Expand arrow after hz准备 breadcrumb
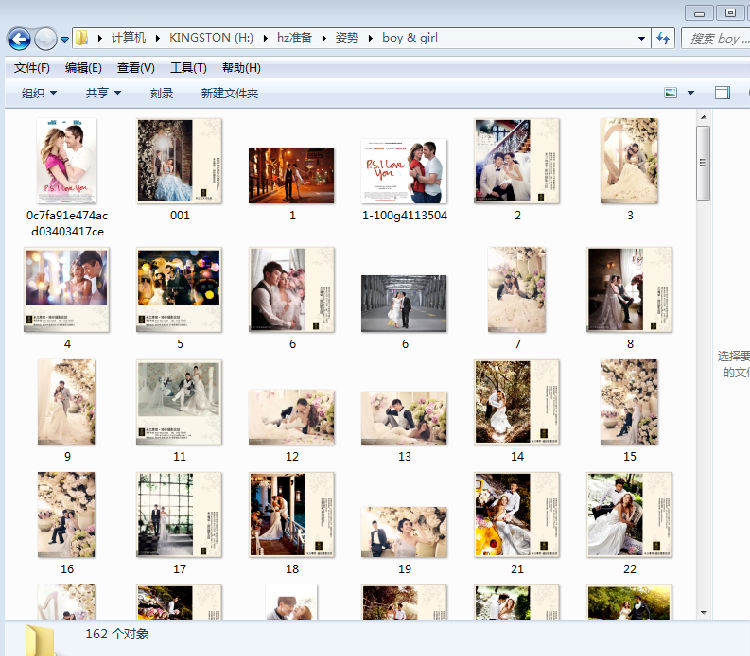 [x=324, y=38]
